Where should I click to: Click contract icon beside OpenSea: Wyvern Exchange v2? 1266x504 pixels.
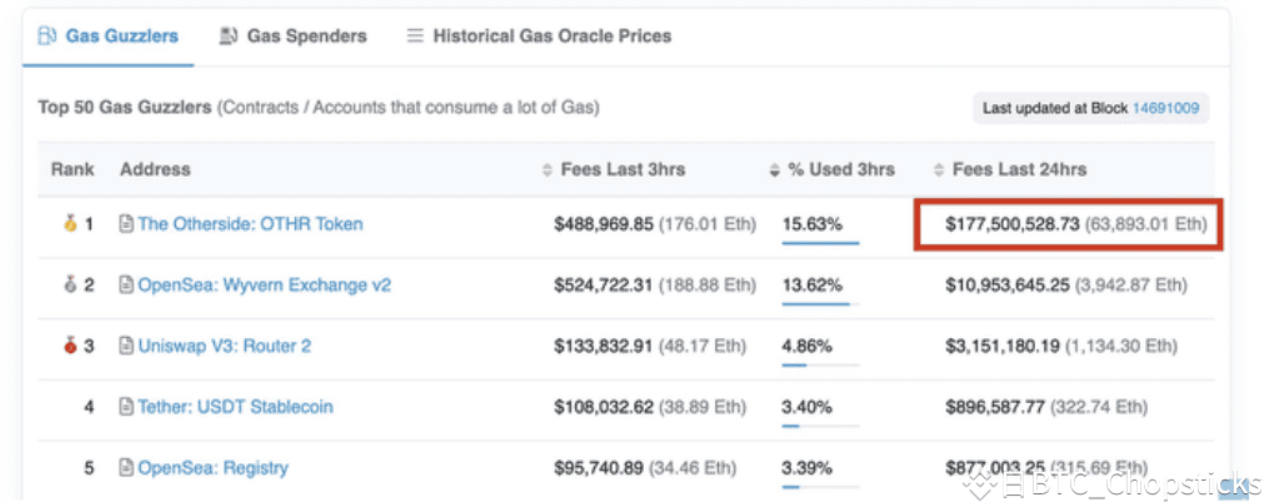(x=126, y=285)
